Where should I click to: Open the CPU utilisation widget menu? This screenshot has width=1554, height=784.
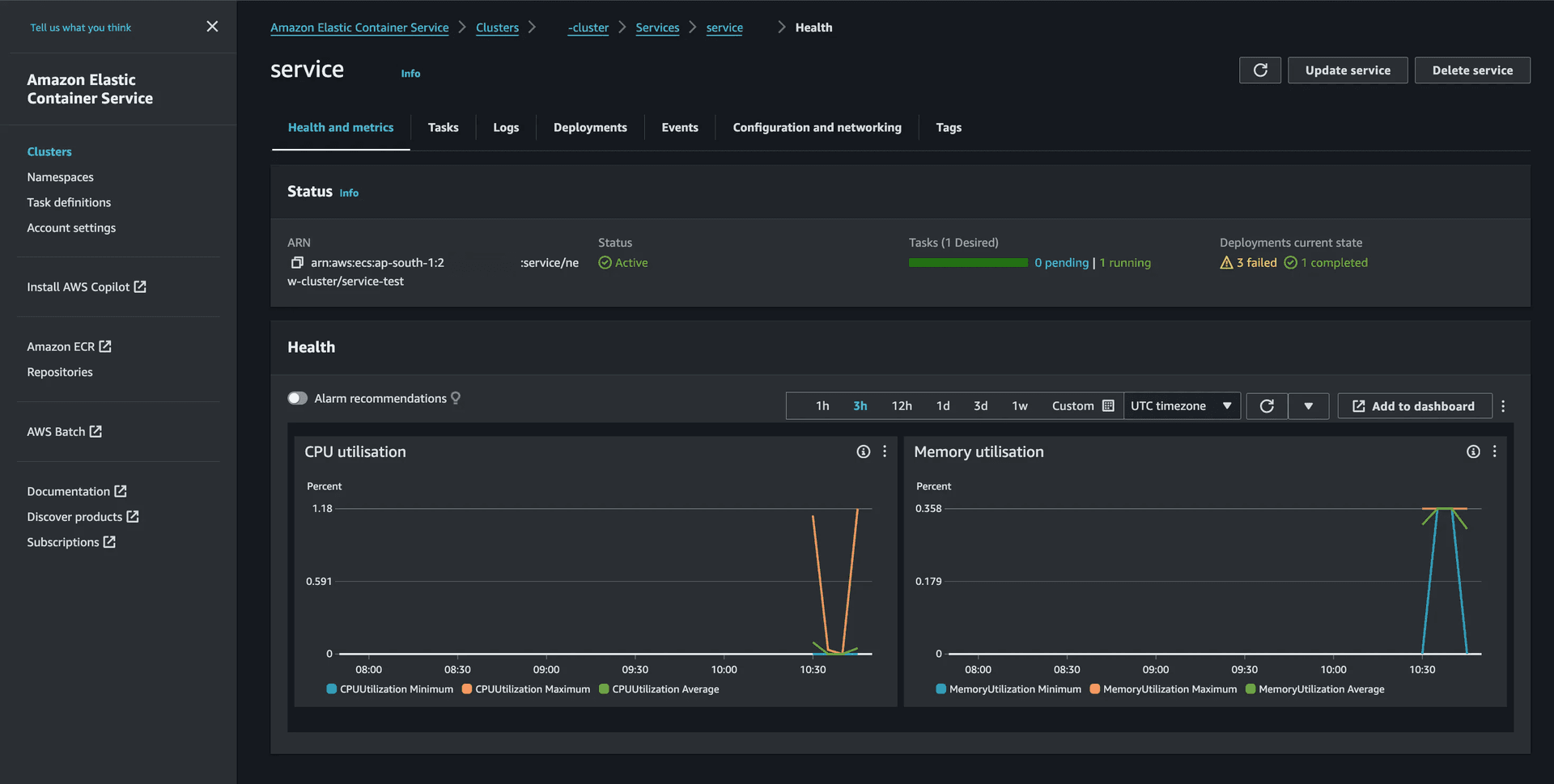pos(885,451)
